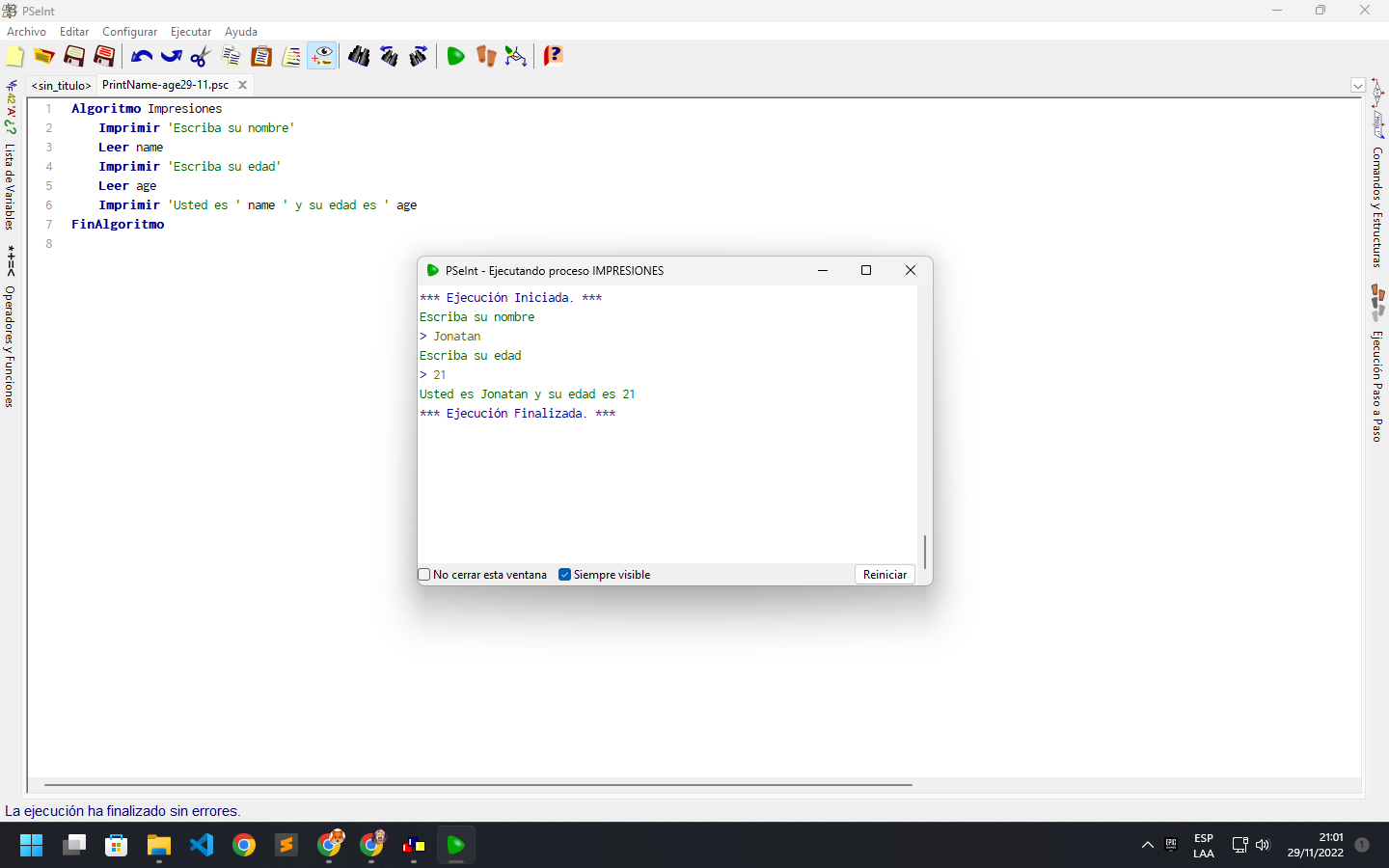Disable the Siempre visible checkbox
Viewport: 1389px width, 868px height.
click(x=564, y=574)
